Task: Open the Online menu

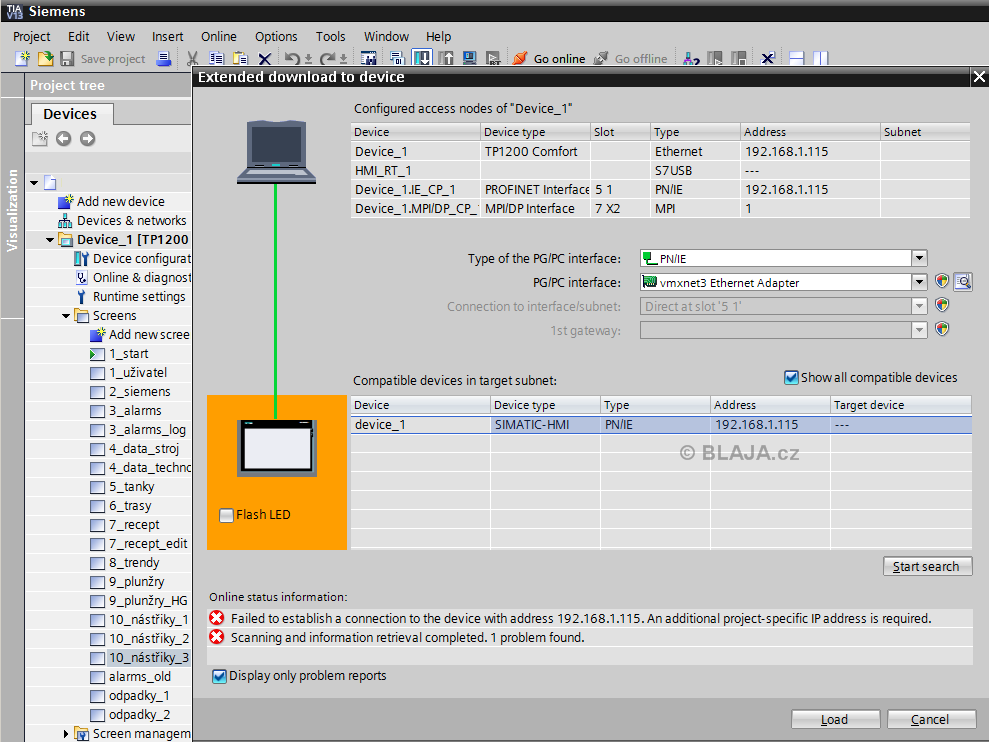Action: click(x=219, y=37)
